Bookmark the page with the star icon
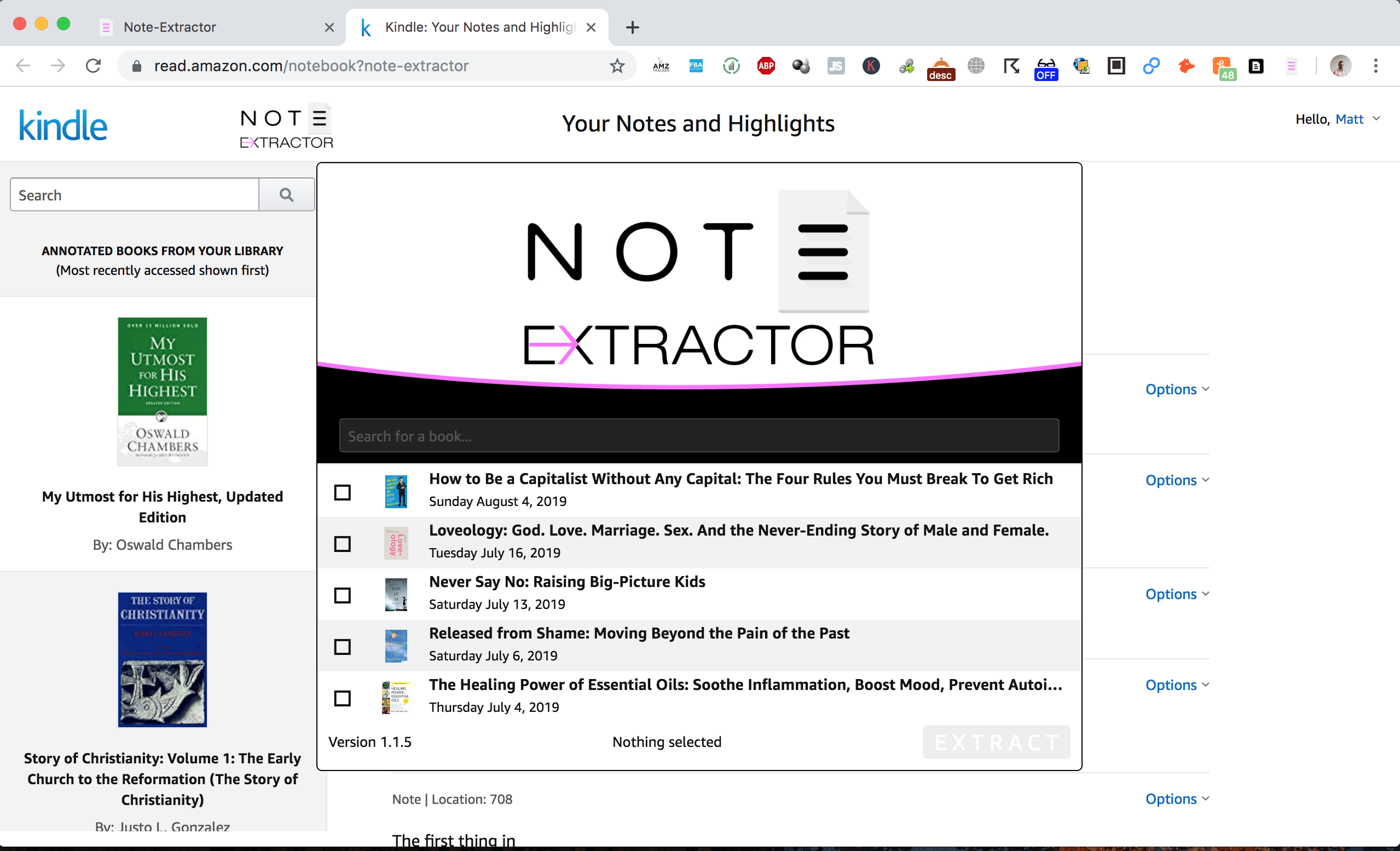This screenshot has height=851, width=1400. [x=617, y=65]
